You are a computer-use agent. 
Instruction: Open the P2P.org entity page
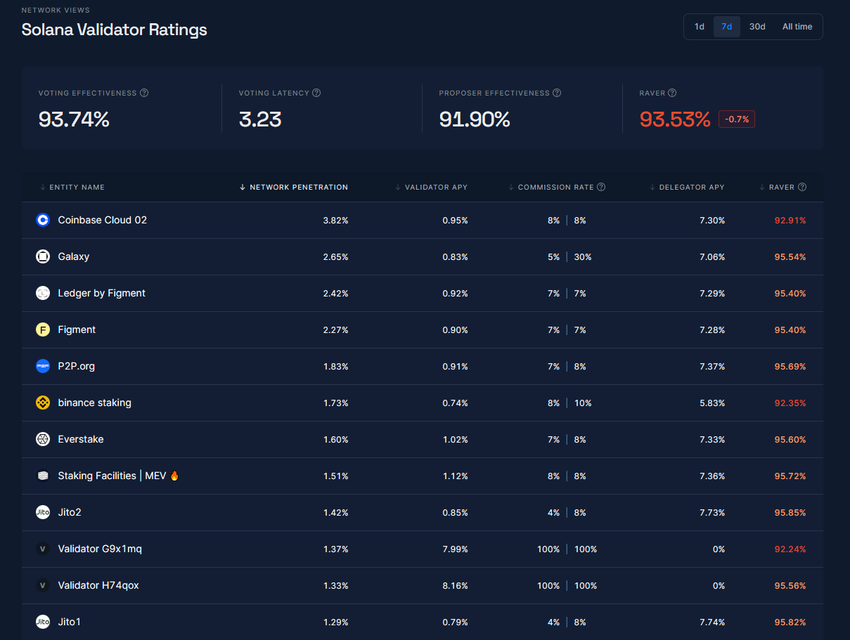[x=76, y=366]
